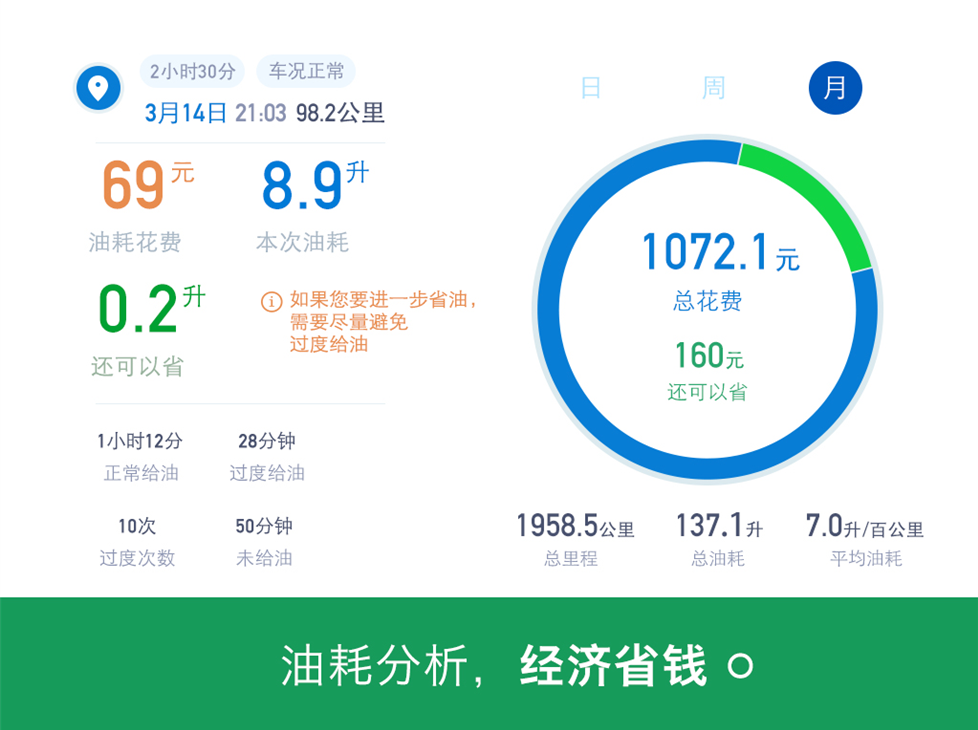Click the 正常给油 label
The width and height of the screenshot is (978, 730).
coord(141,473)
